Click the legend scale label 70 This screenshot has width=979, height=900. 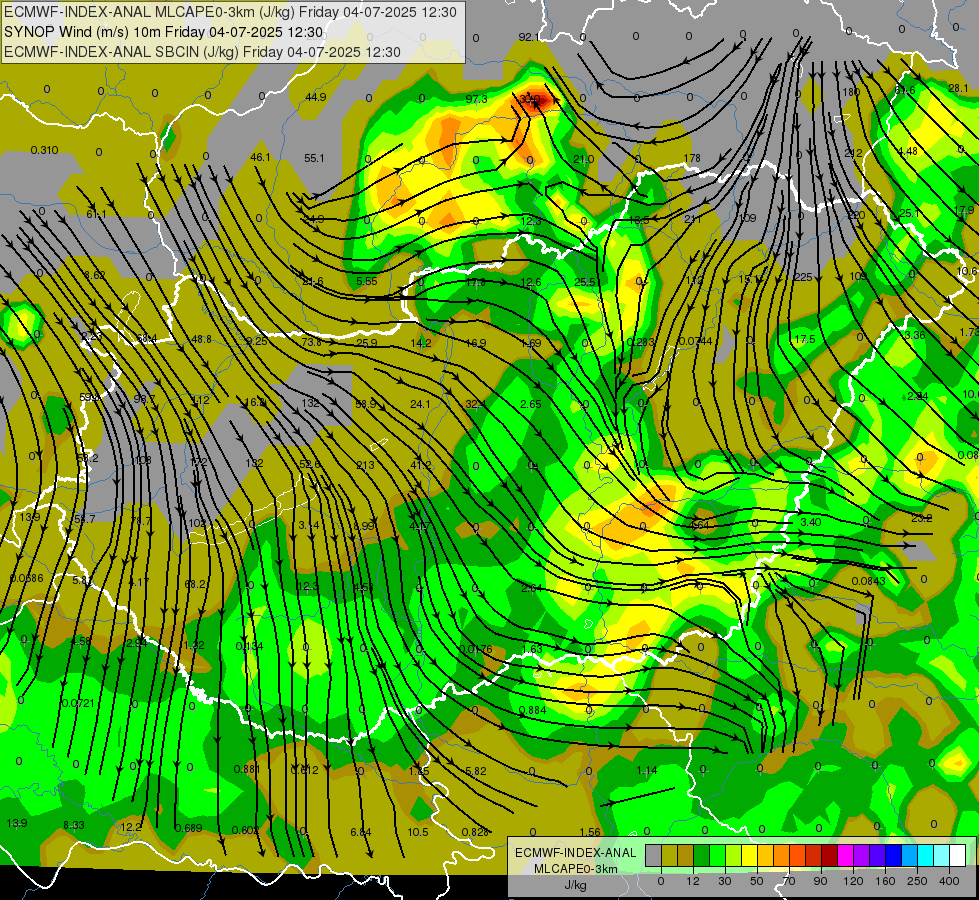[789, 881]
